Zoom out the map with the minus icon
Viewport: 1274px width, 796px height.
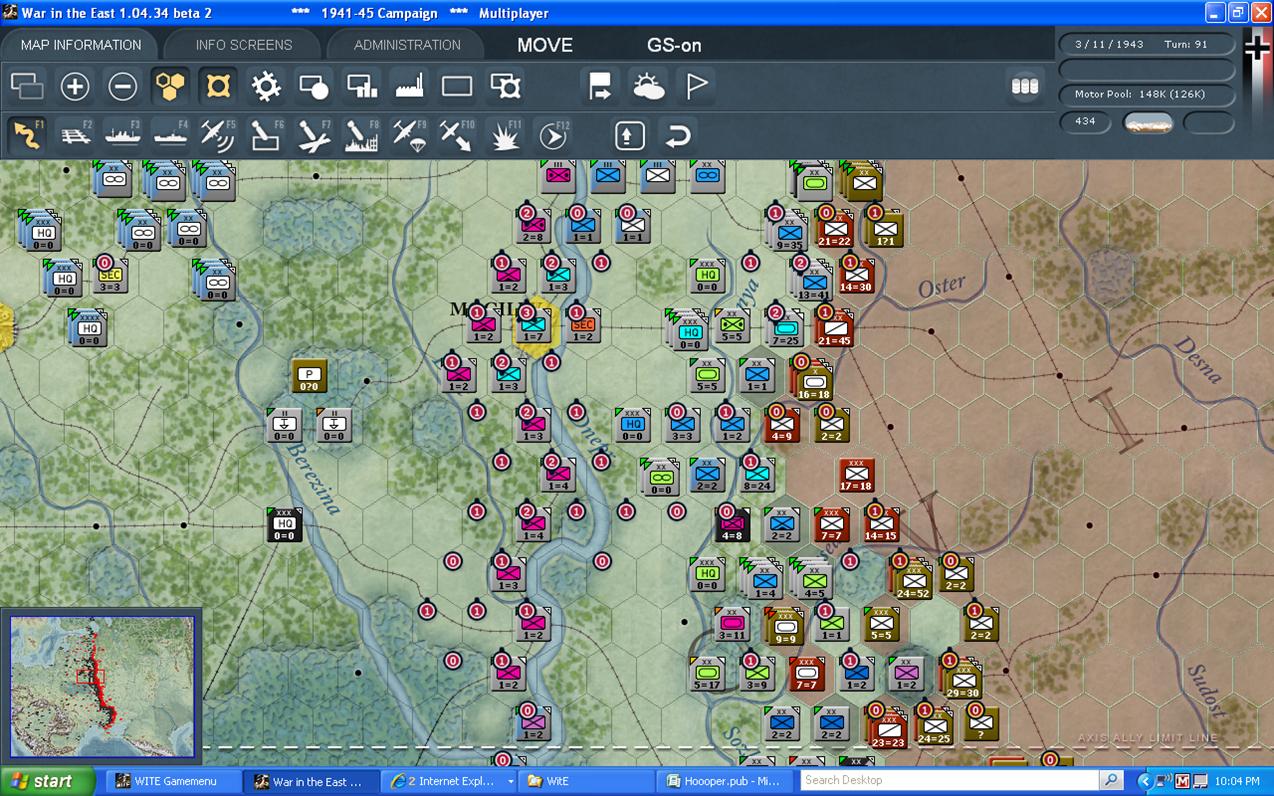click(123, 87)
